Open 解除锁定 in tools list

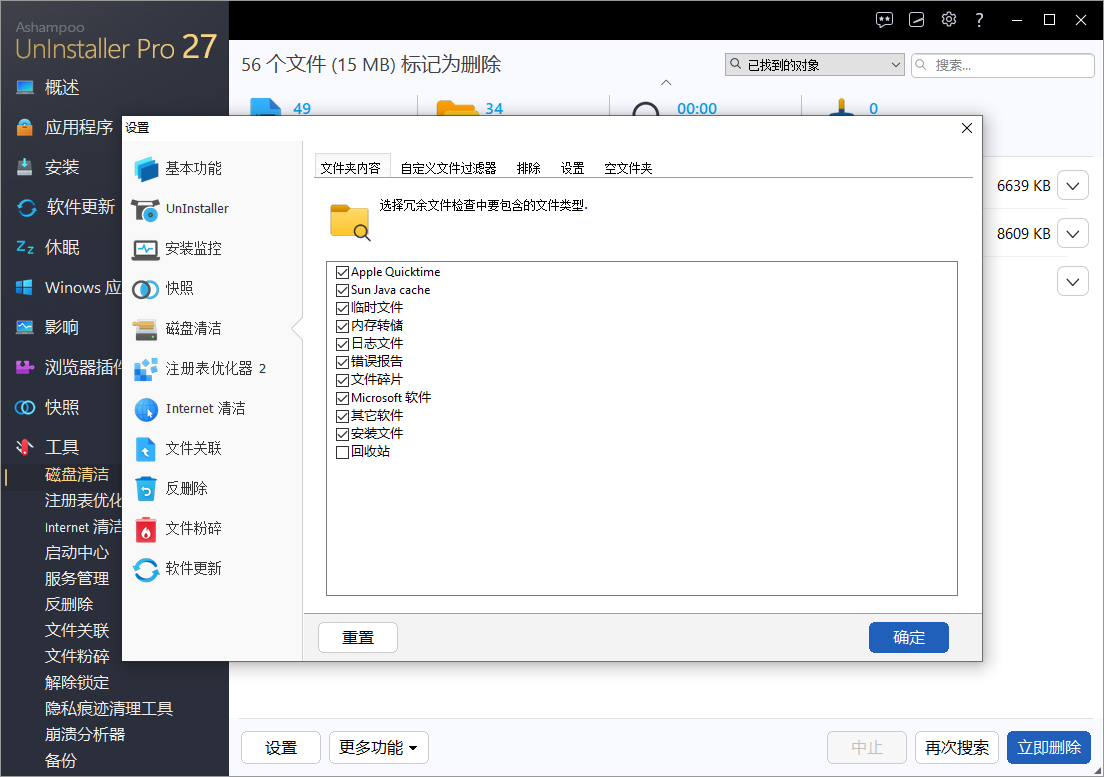pyautogui.click(x=77, y=683)
